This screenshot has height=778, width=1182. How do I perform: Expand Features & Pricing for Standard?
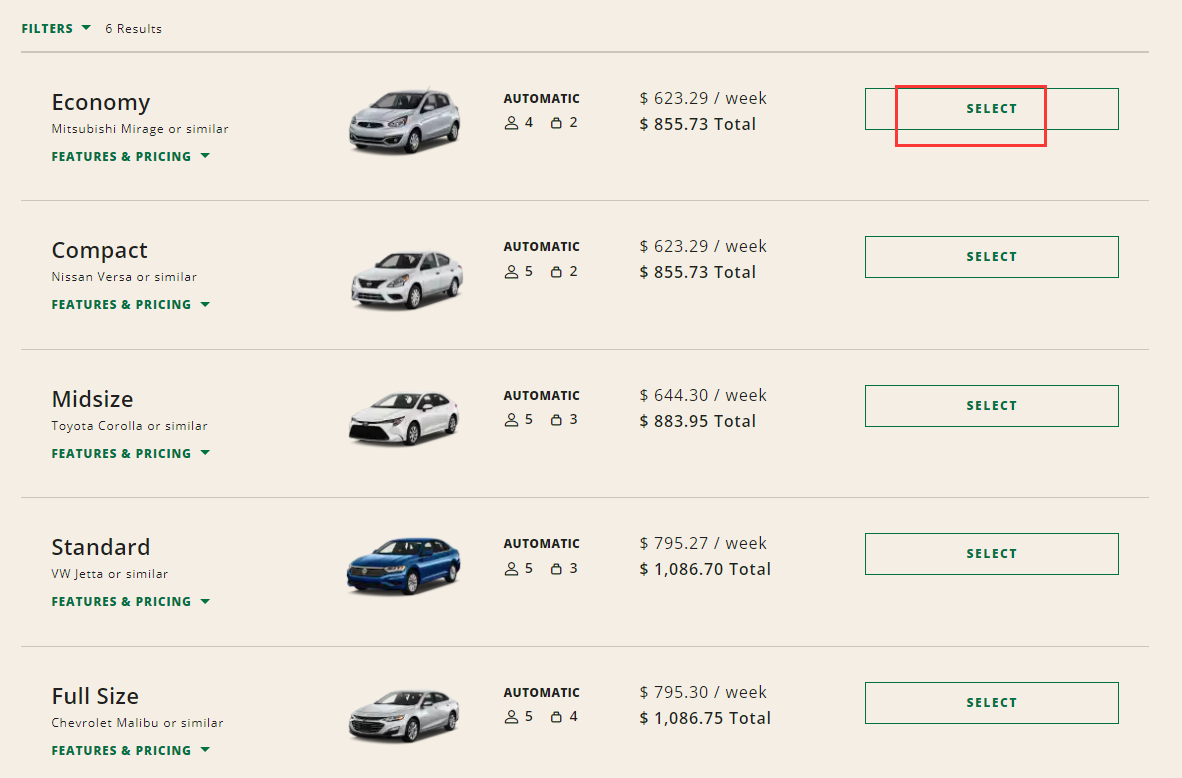click(x=130, y=601)
